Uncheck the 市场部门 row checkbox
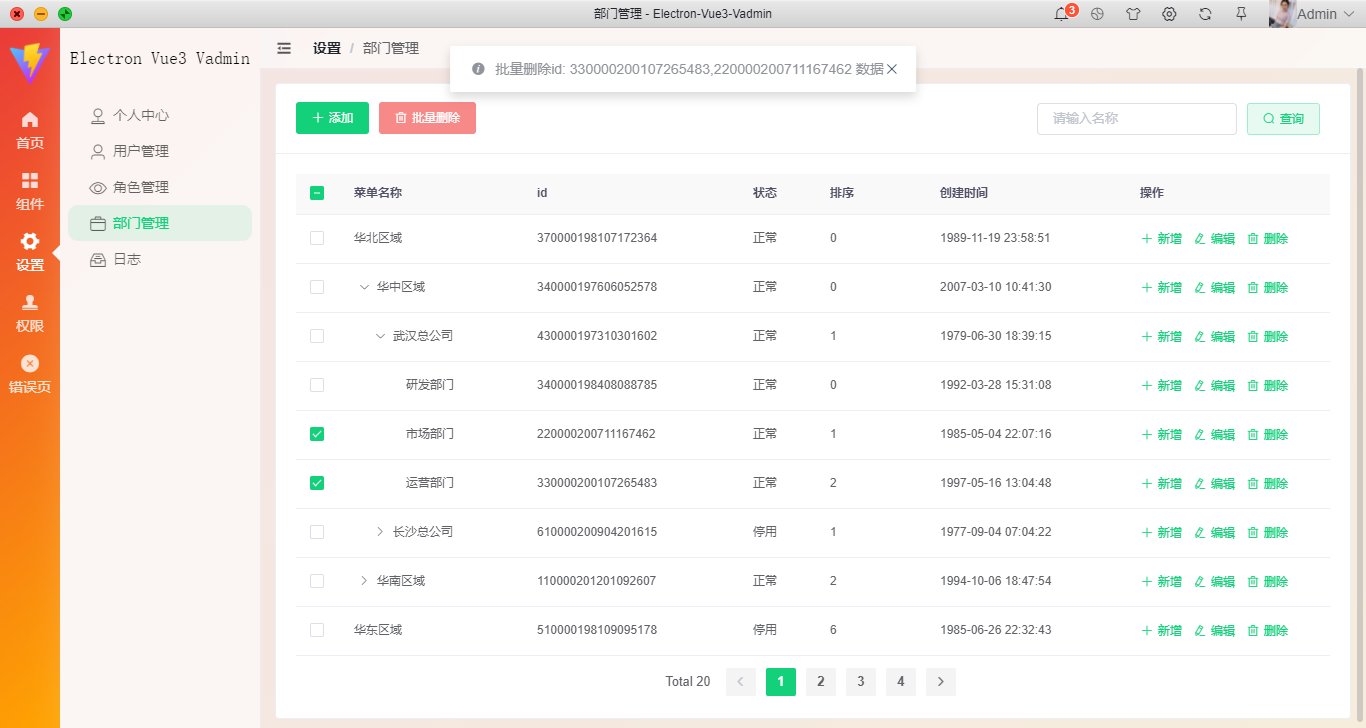Screen dimensions: 1366x728 (x=317, y=434)
